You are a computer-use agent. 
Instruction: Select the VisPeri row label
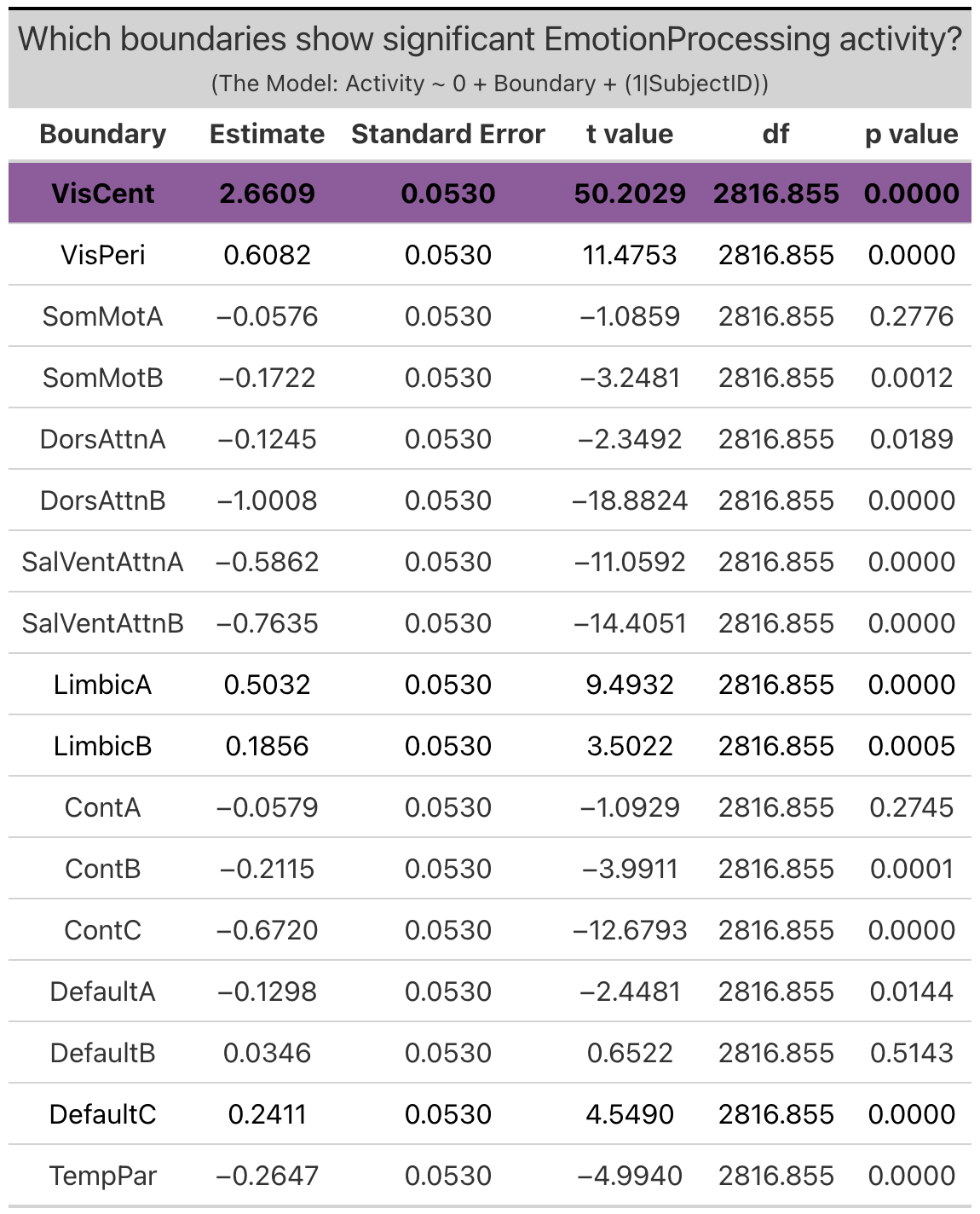click(x=103, y=255)
